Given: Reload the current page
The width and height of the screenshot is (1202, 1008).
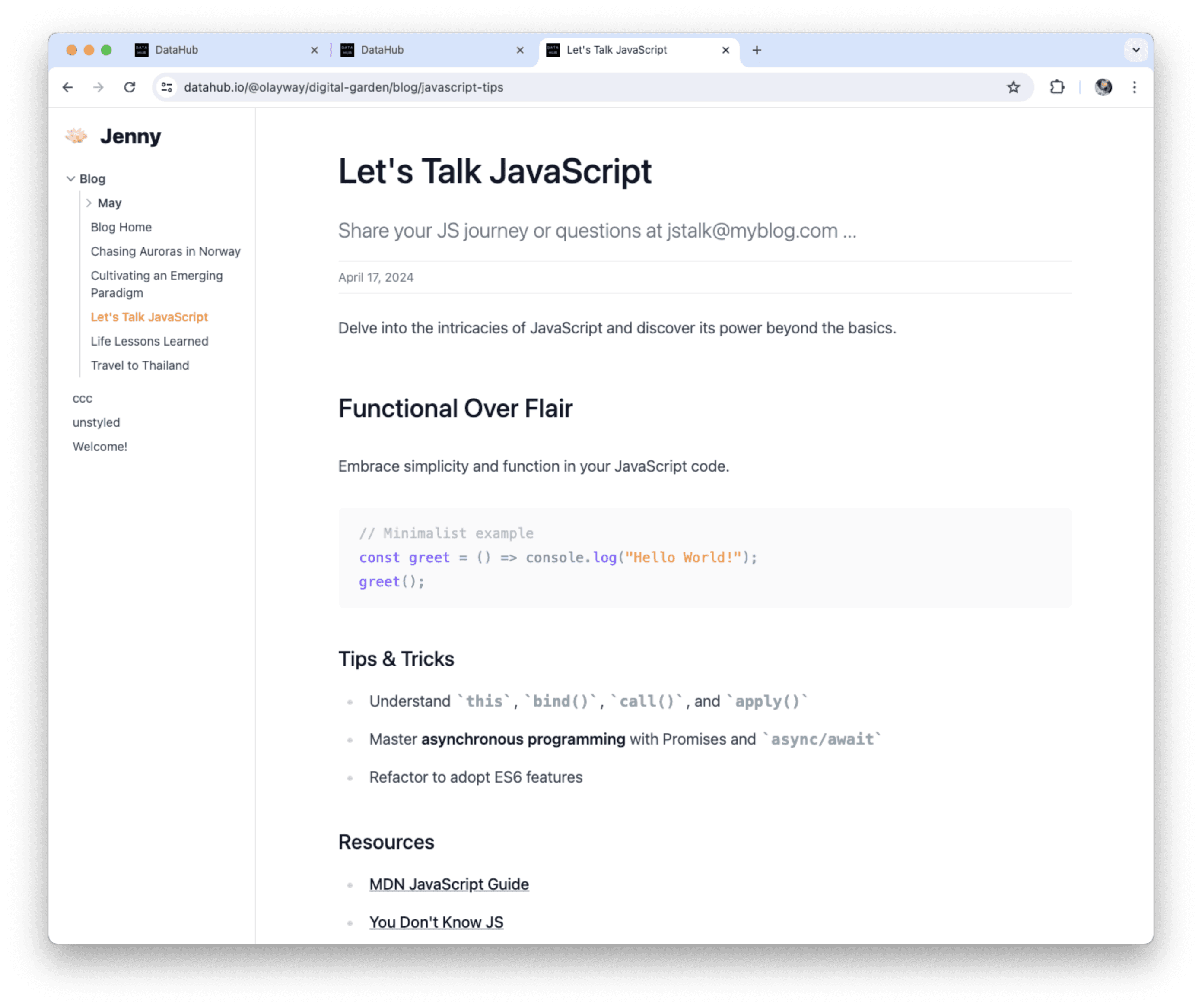Looking at the screenshot, I should coord(130,87).
